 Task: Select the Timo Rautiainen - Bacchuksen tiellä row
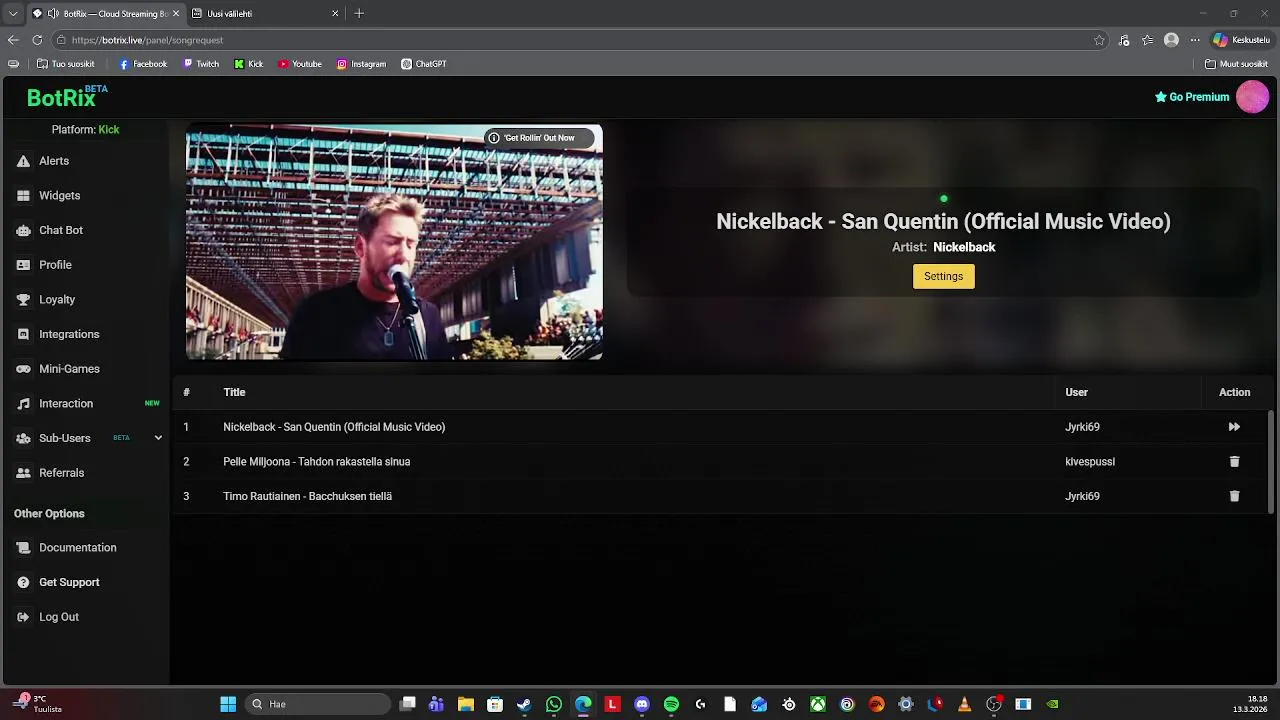tap(720, 496)
